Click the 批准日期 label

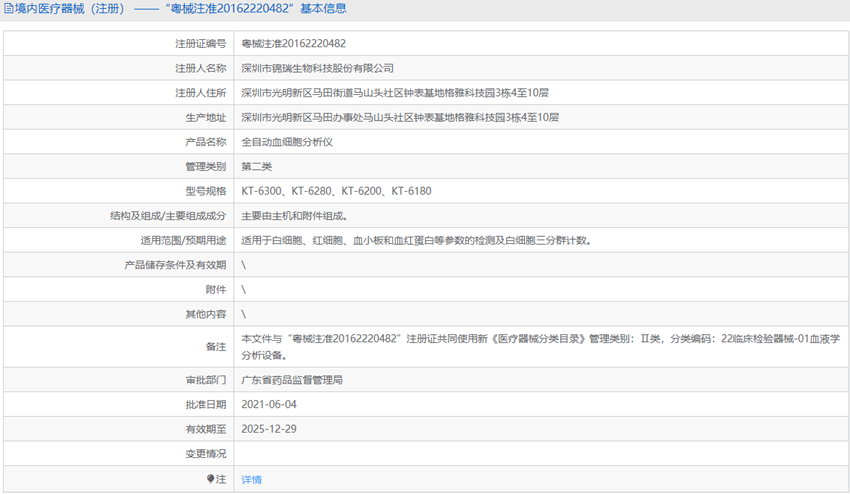(205, 405)
